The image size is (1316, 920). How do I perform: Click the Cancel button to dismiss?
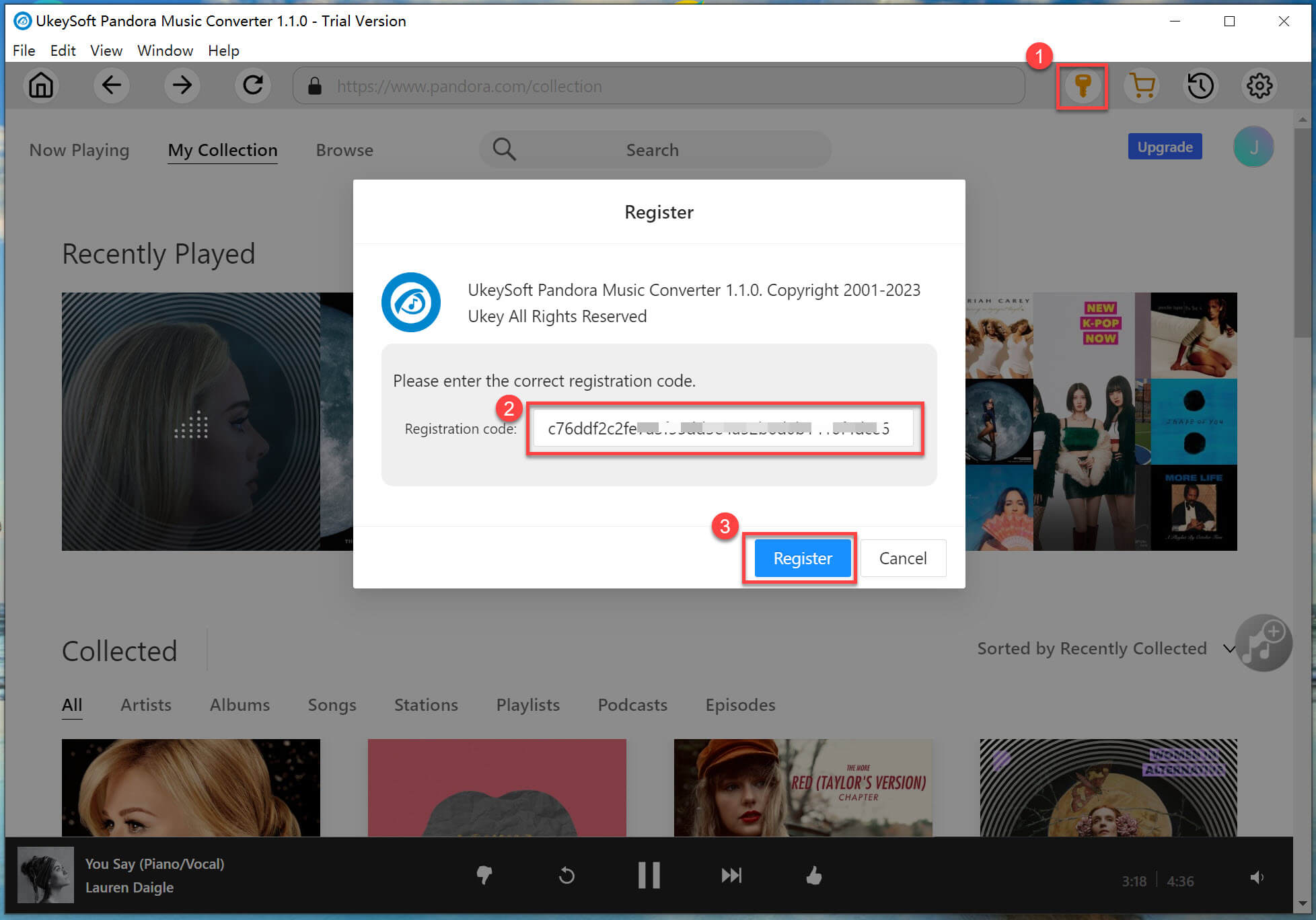click(901, 558)
